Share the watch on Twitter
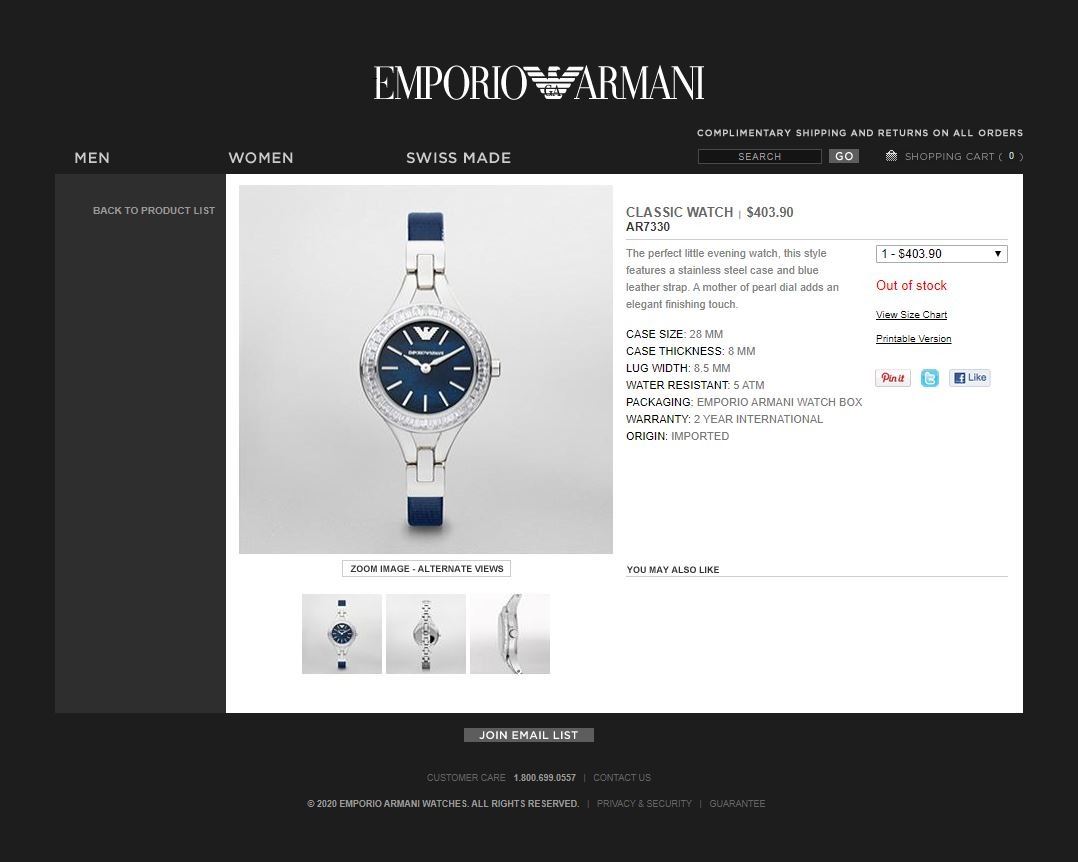The height and width of the screenshot is (862, 1078). (x=930, y=378)
